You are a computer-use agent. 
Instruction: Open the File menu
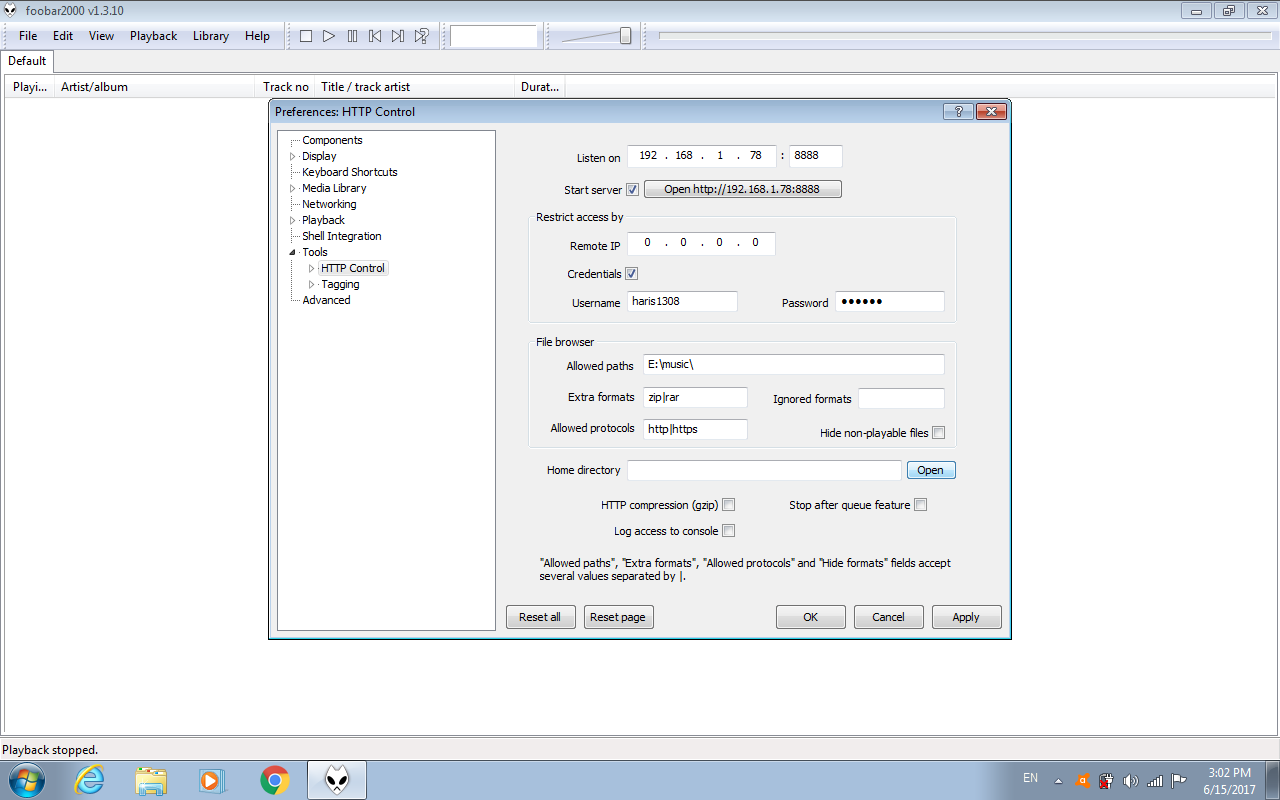click(28, 36)
